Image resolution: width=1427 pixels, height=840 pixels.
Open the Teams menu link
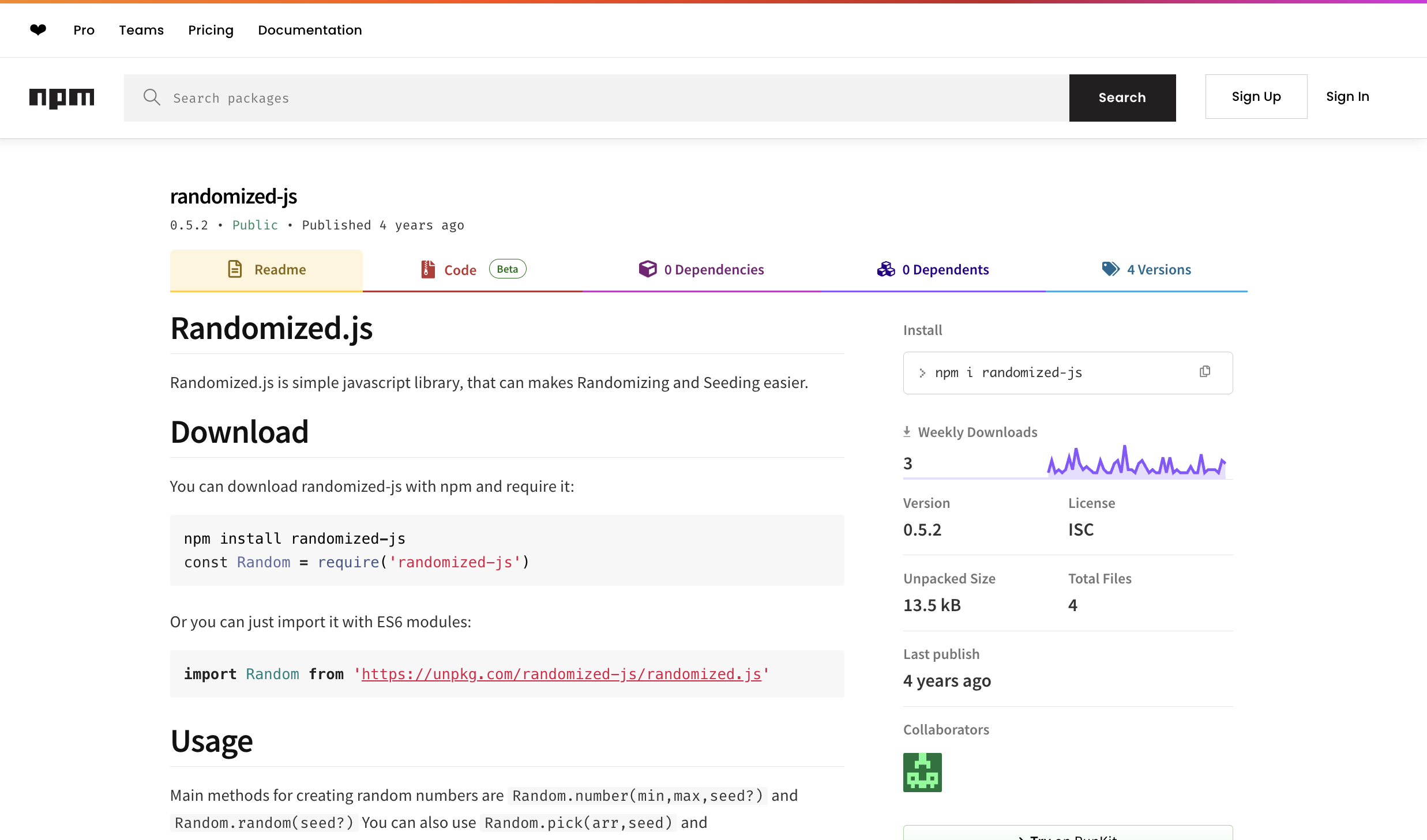pyautogui.click(x=141, y=30)
